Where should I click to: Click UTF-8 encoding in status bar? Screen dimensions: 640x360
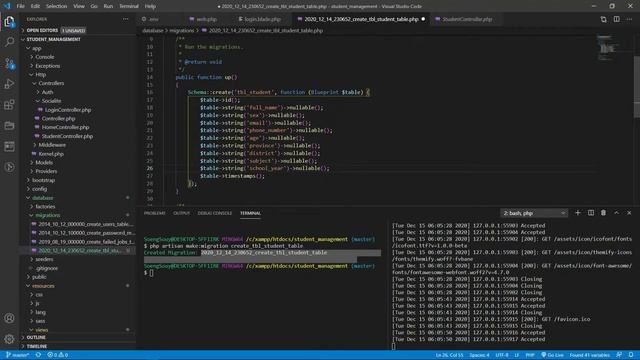click(x=502, y=355)
